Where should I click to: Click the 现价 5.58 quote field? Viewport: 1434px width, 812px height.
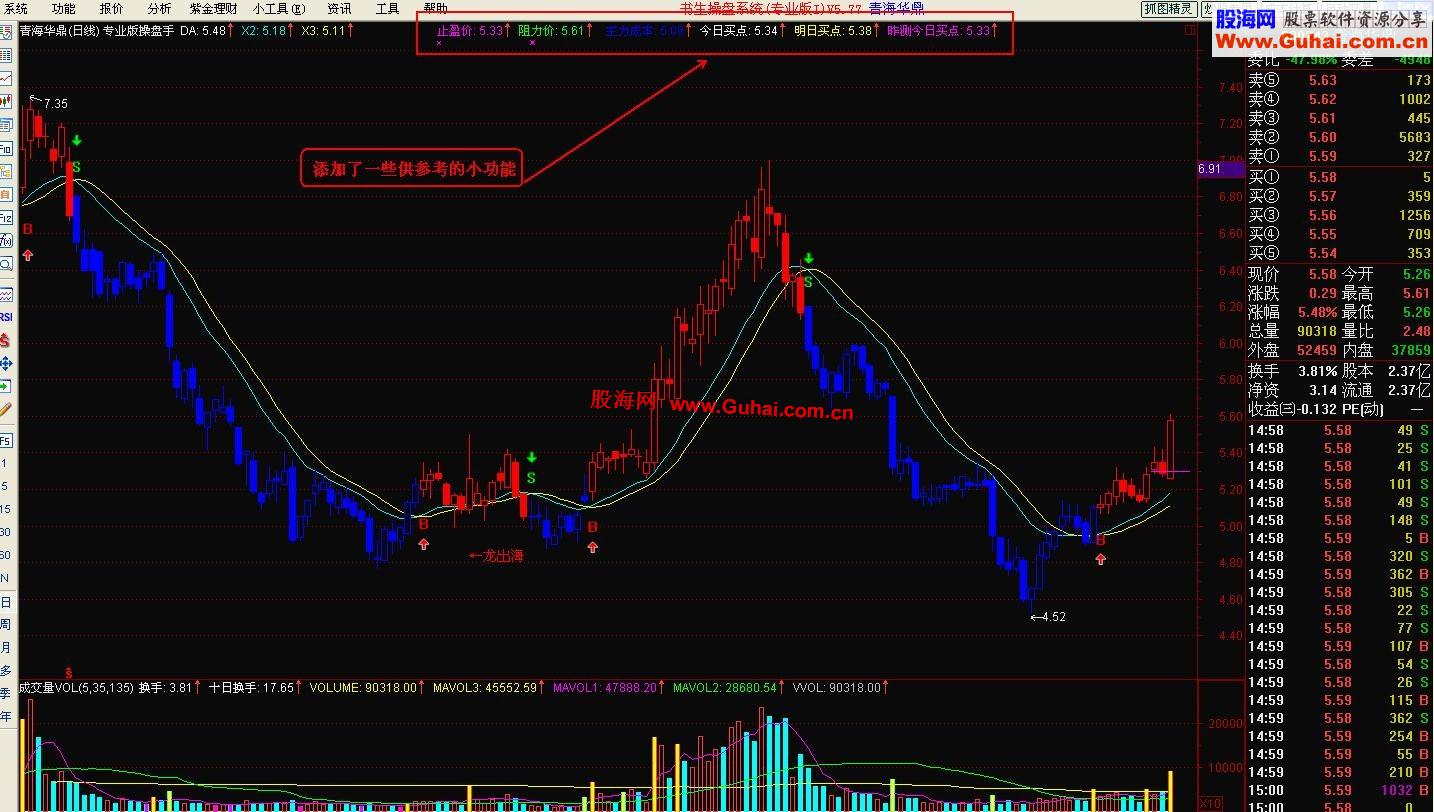click(x=1292, y=274)
